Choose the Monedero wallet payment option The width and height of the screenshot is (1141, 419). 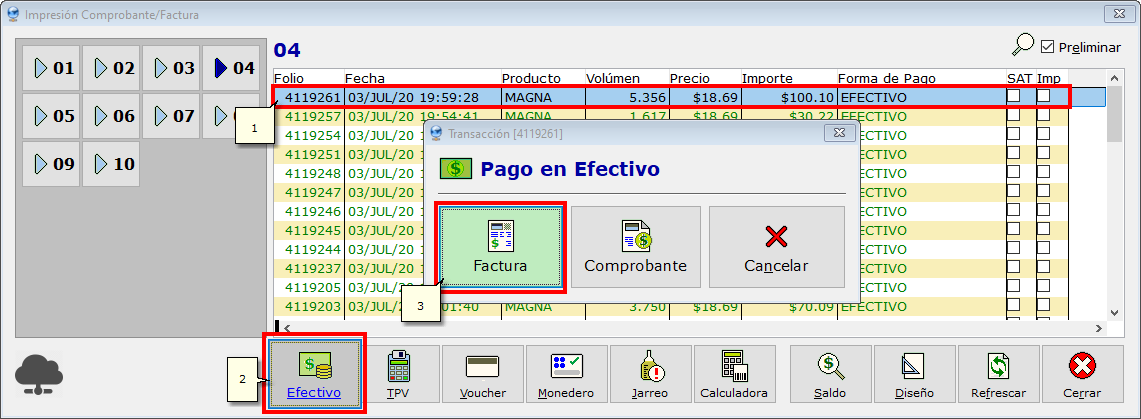(x=566, y=374)
